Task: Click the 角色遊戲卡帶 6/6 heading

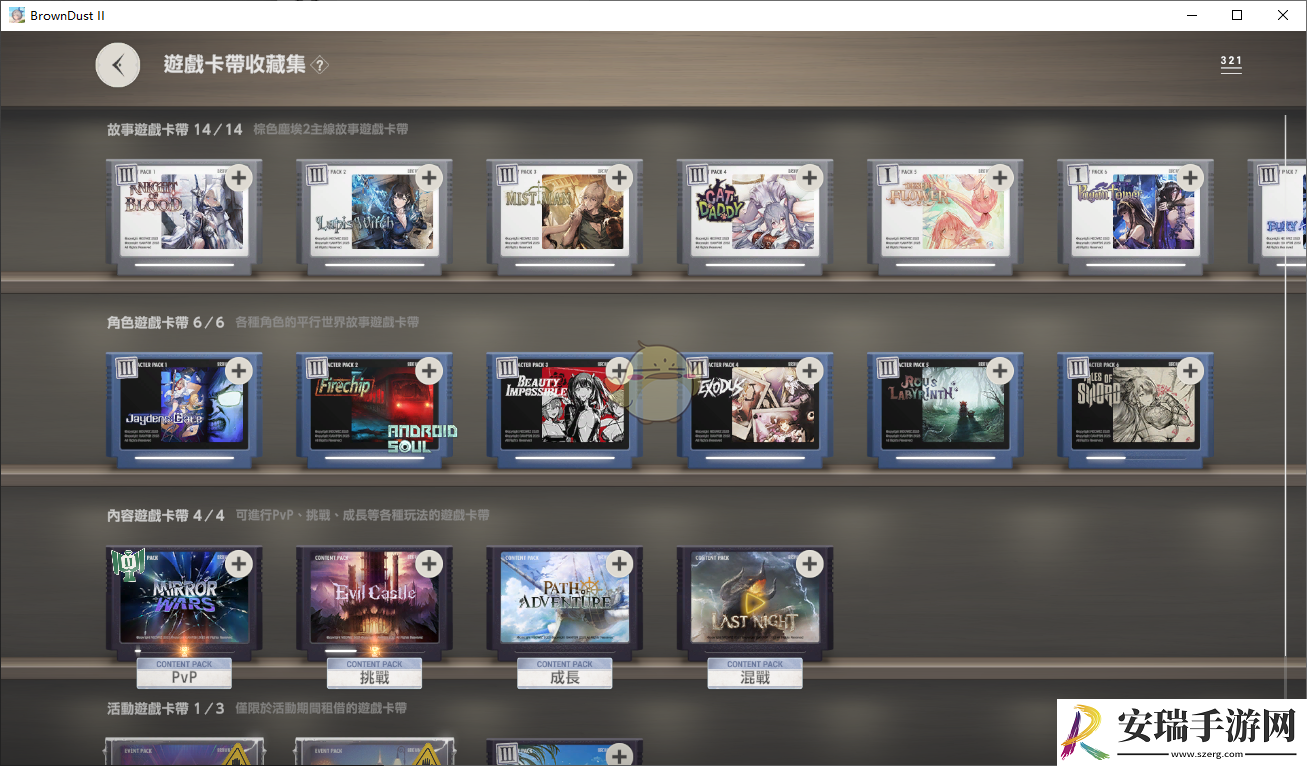Action: coord(166,322)
